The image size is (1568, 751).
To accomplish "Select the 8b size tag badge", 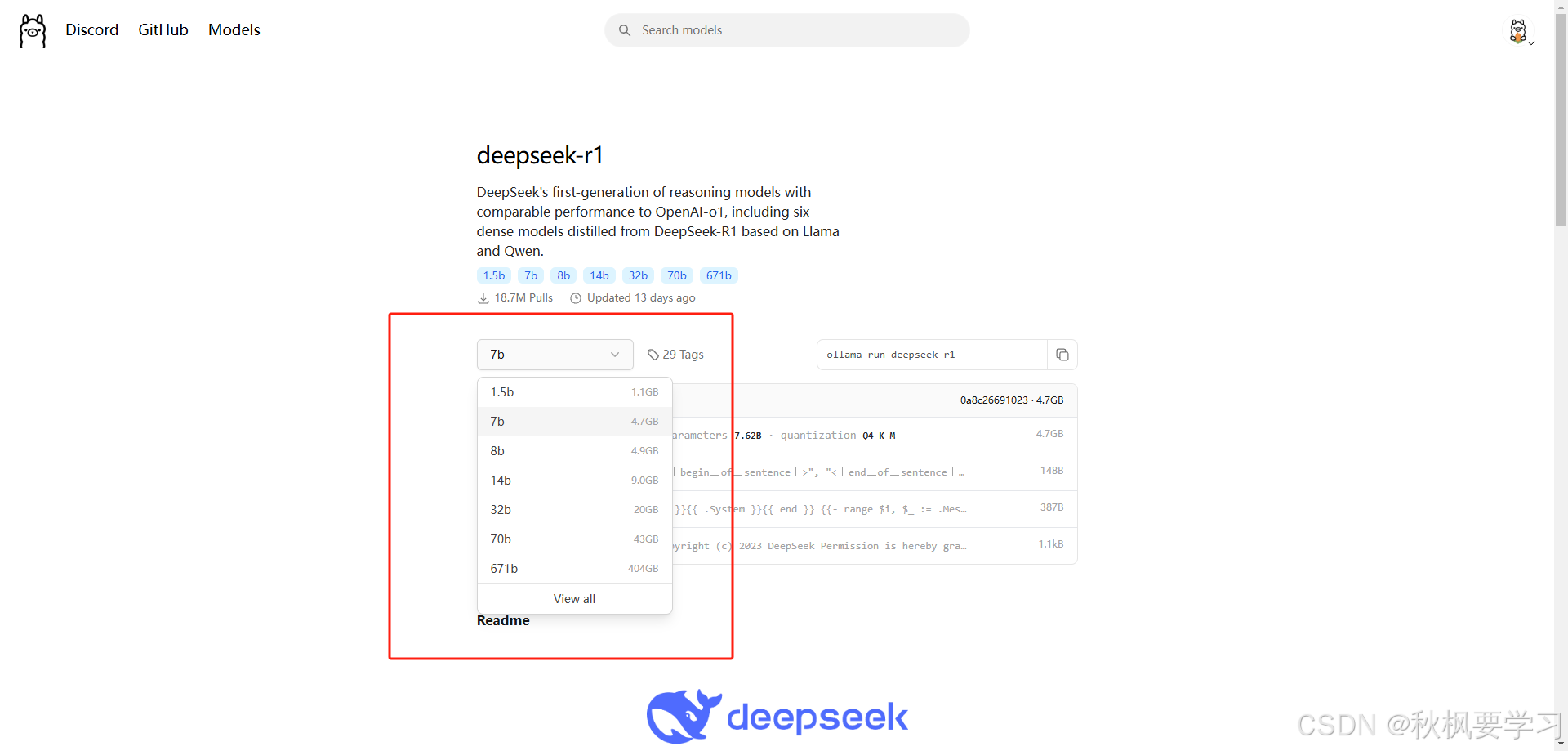I will 563,275.
